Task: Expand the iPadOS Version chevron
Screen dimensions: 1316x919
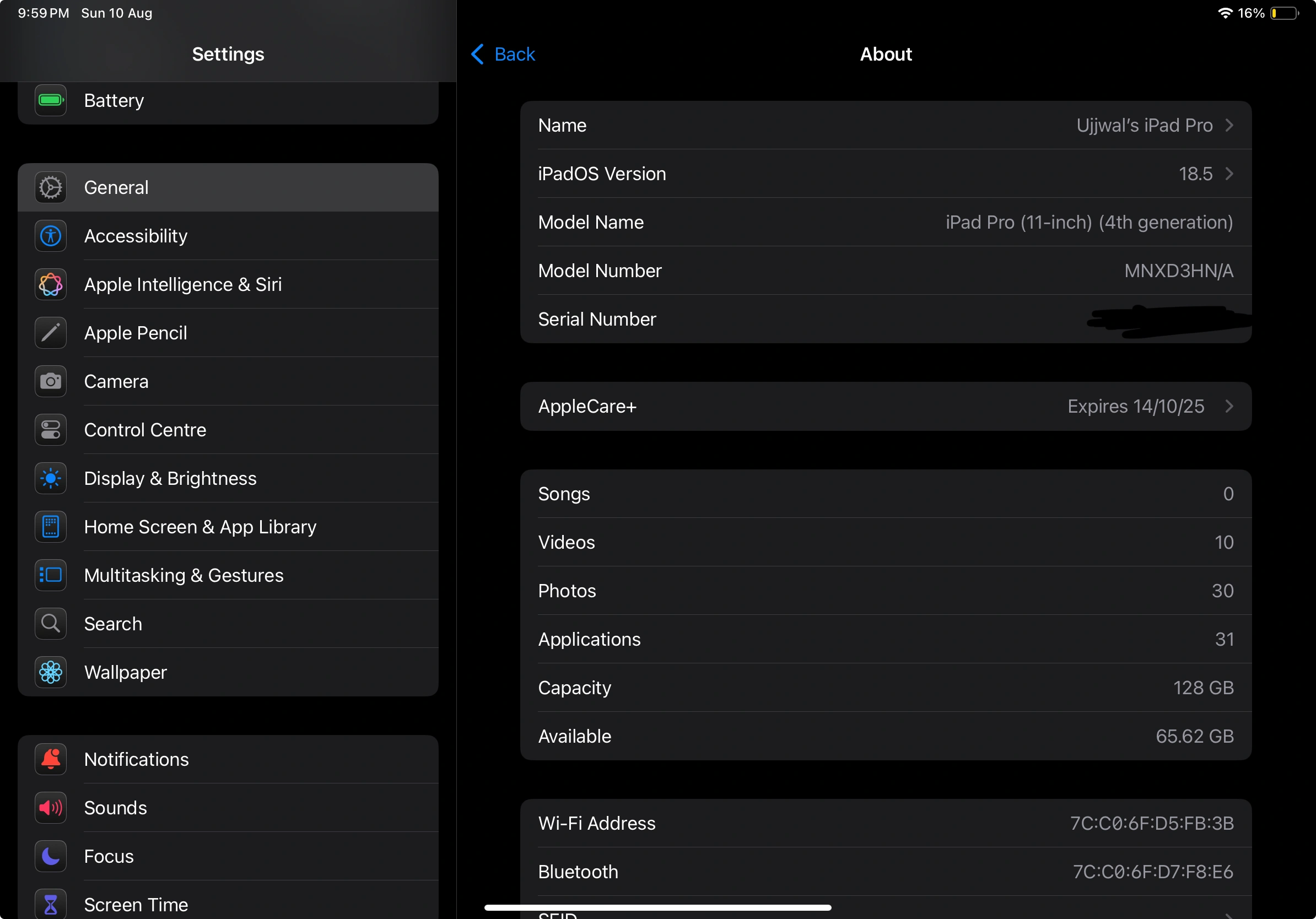Action: [x=1229, y=174]
